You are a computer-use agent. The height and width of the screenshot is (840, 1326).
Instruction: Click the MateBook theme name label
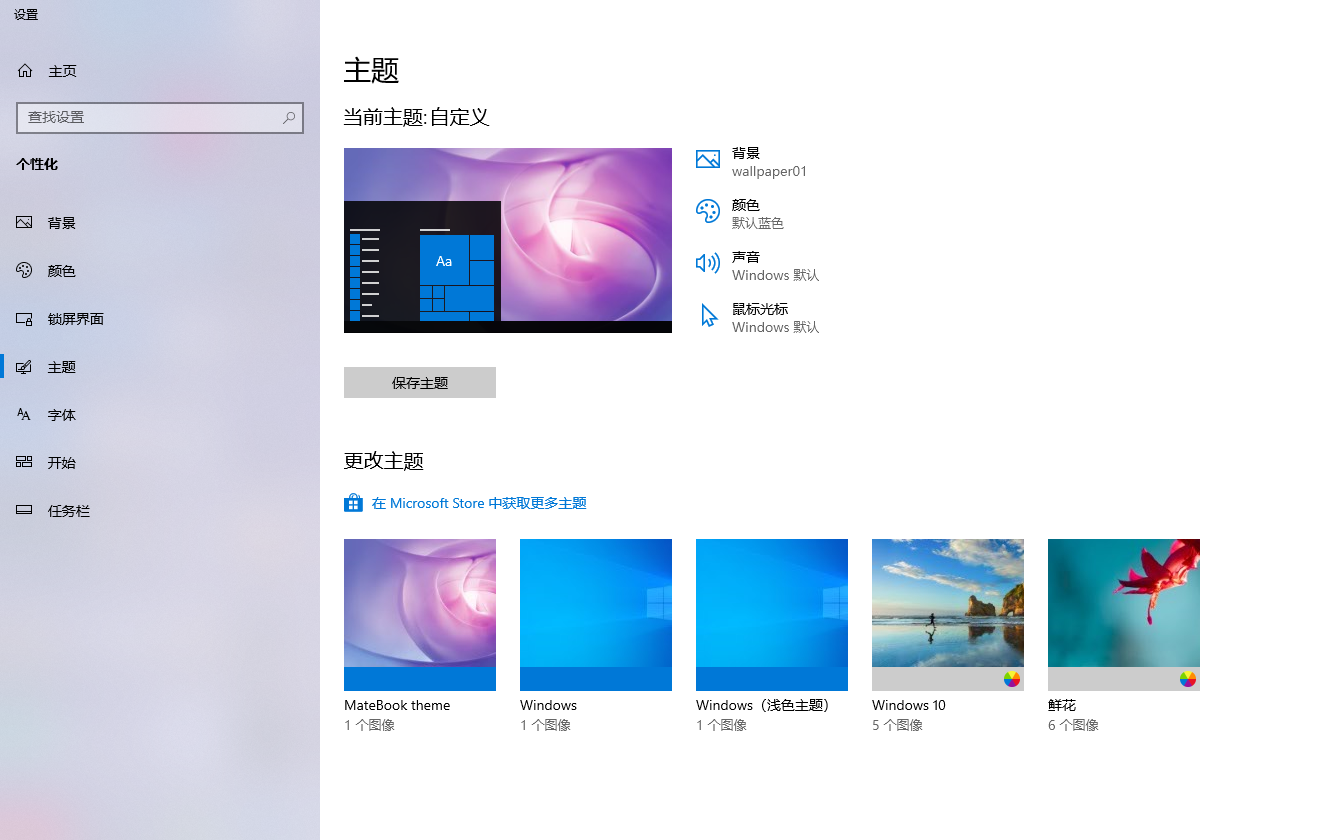click(x=397, y=705)
